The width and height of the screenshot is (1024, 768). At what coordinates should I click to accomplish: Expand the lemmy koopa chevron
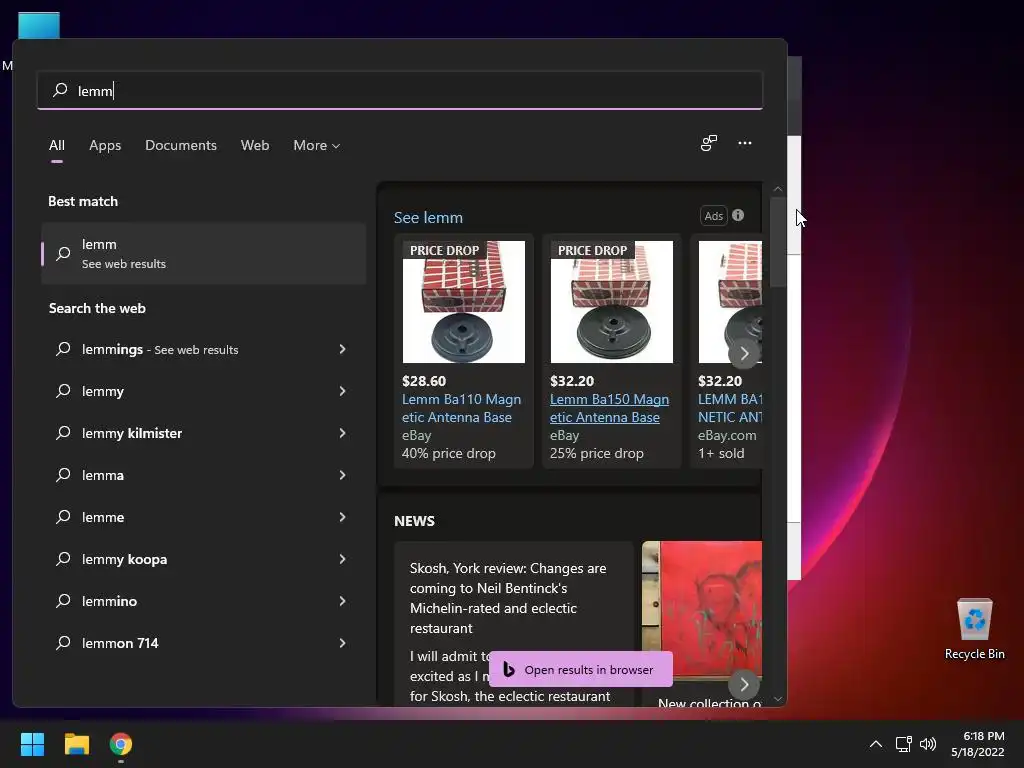(342, 559)
